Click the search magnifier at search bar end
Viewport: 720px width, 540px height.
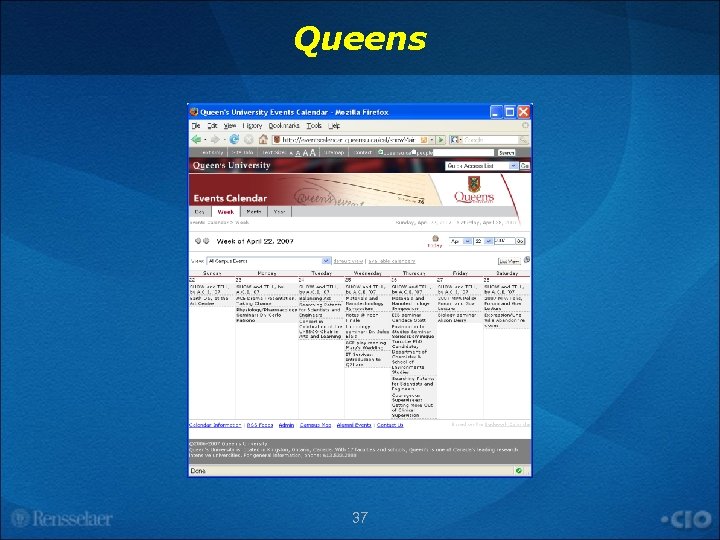pyautogui.click(x=523, y=140)
